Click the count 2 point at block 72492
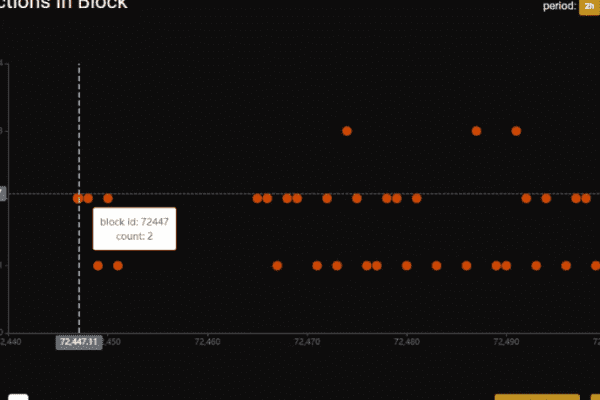Image resolution: width=600 pixels, height=400 pixels. coord(526,198)
